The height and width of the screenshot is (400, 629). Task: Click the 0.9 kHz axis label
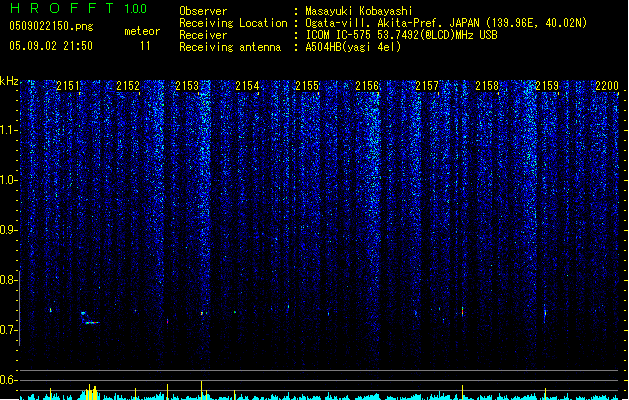point(8,230)
